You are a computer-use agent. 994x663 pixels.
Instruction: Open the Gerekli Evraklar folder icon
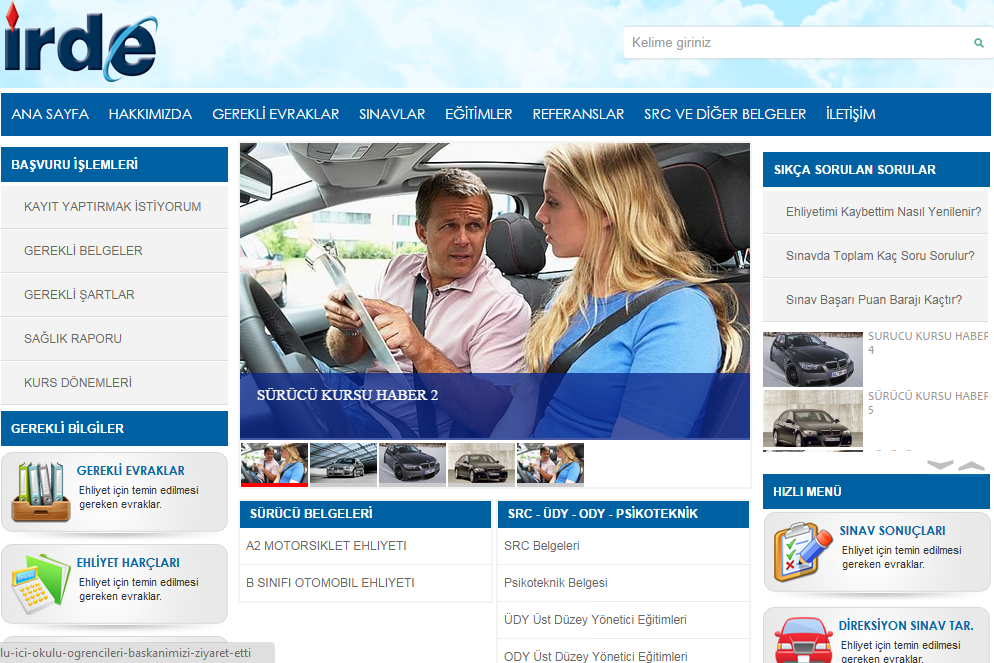(40, 492)
